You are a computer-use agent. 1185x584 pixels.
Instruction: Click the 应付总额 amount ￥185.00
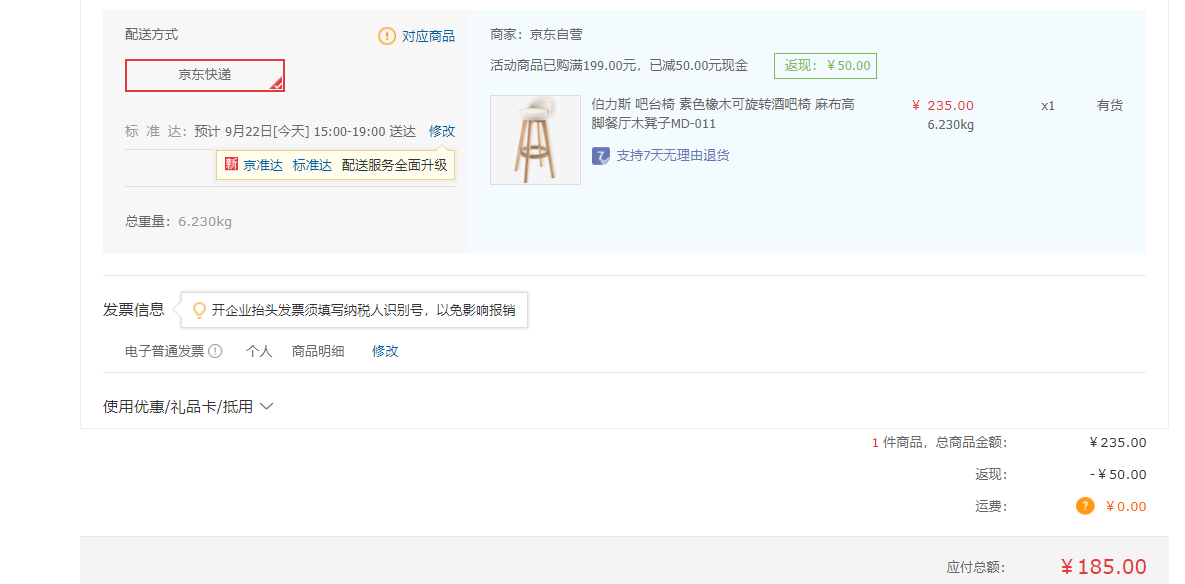pyautogui.click(x=1103, y=567)
